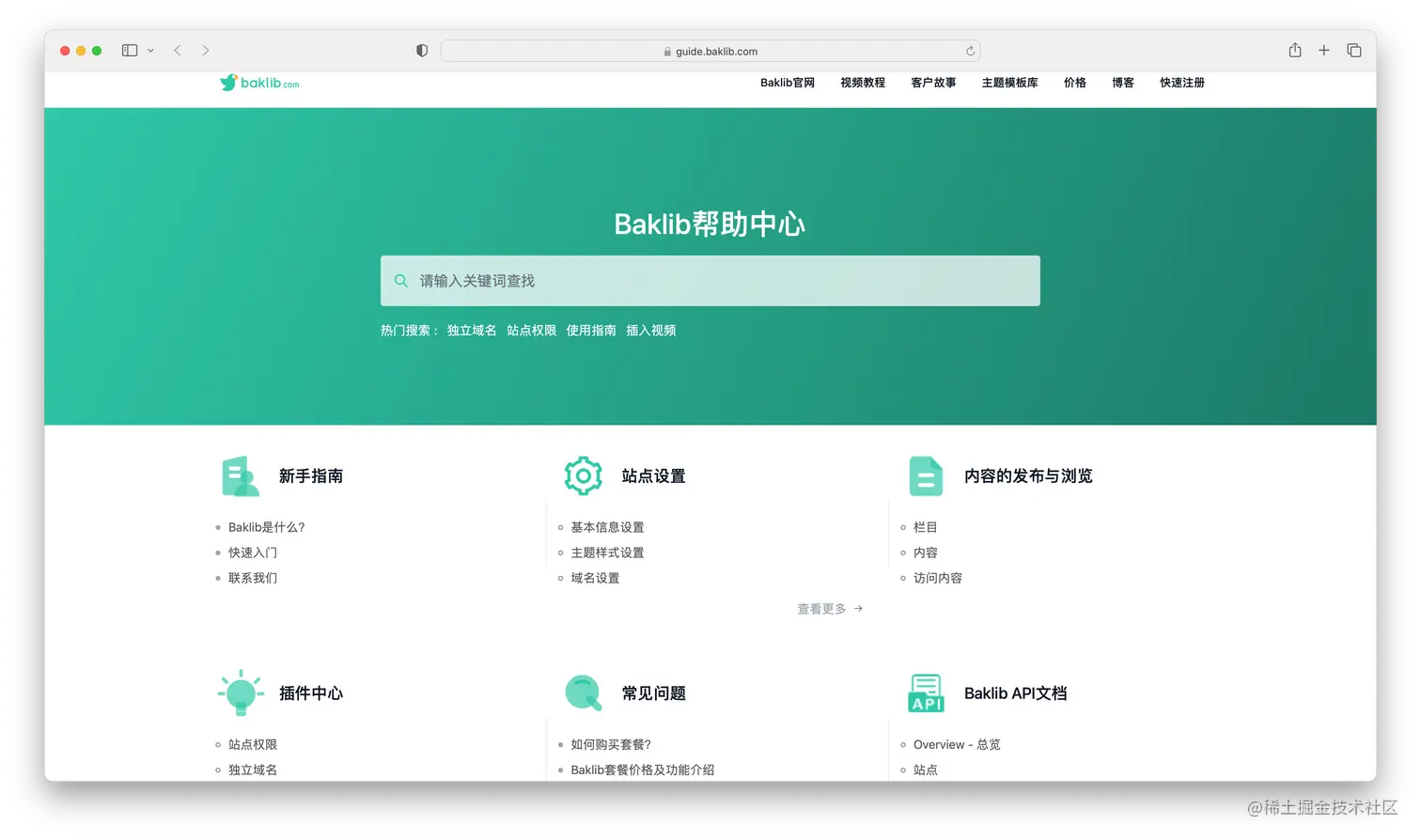Open the 访问内容 entry
Screen dimensions: 1421x840
(938, 578)
